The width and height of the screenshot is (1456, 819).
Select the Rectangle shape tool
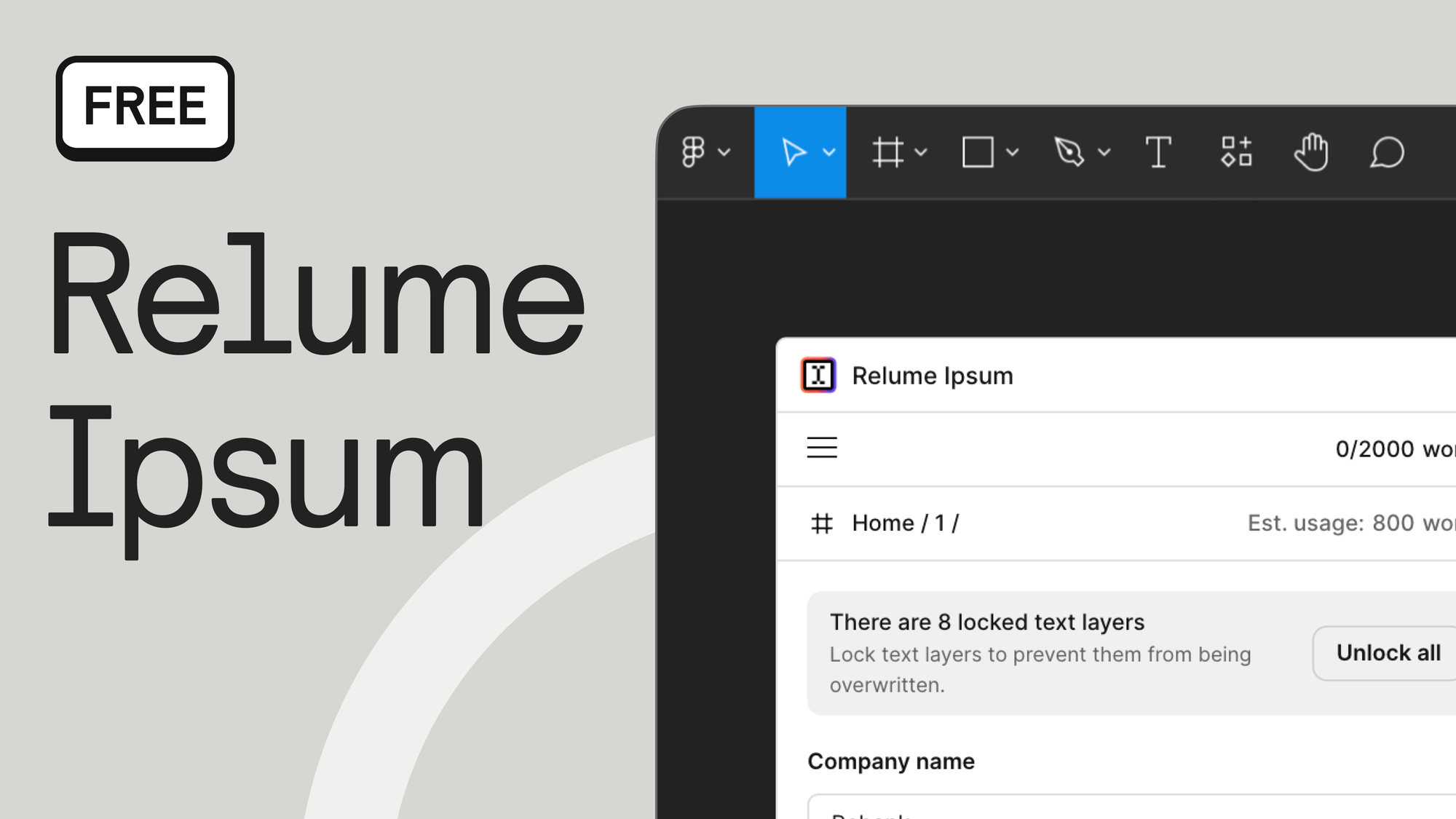978,152
